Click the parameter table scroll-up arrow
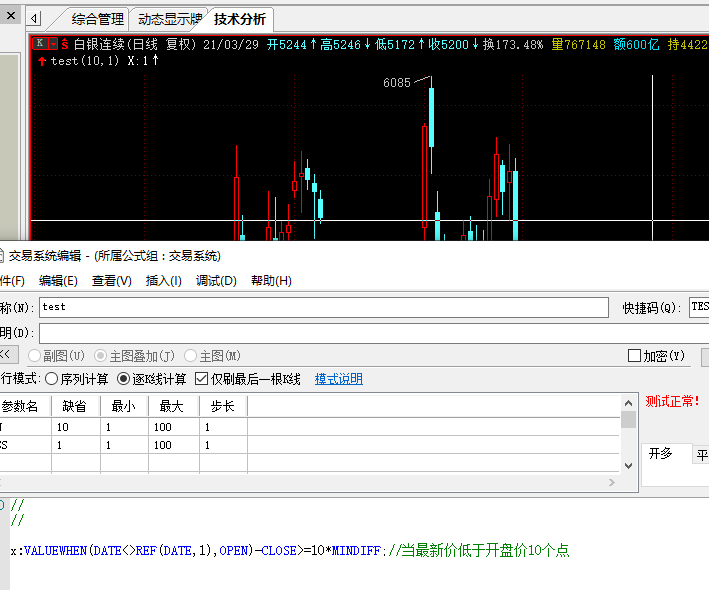Screen dimensions: 709x590 pos(628,403)
